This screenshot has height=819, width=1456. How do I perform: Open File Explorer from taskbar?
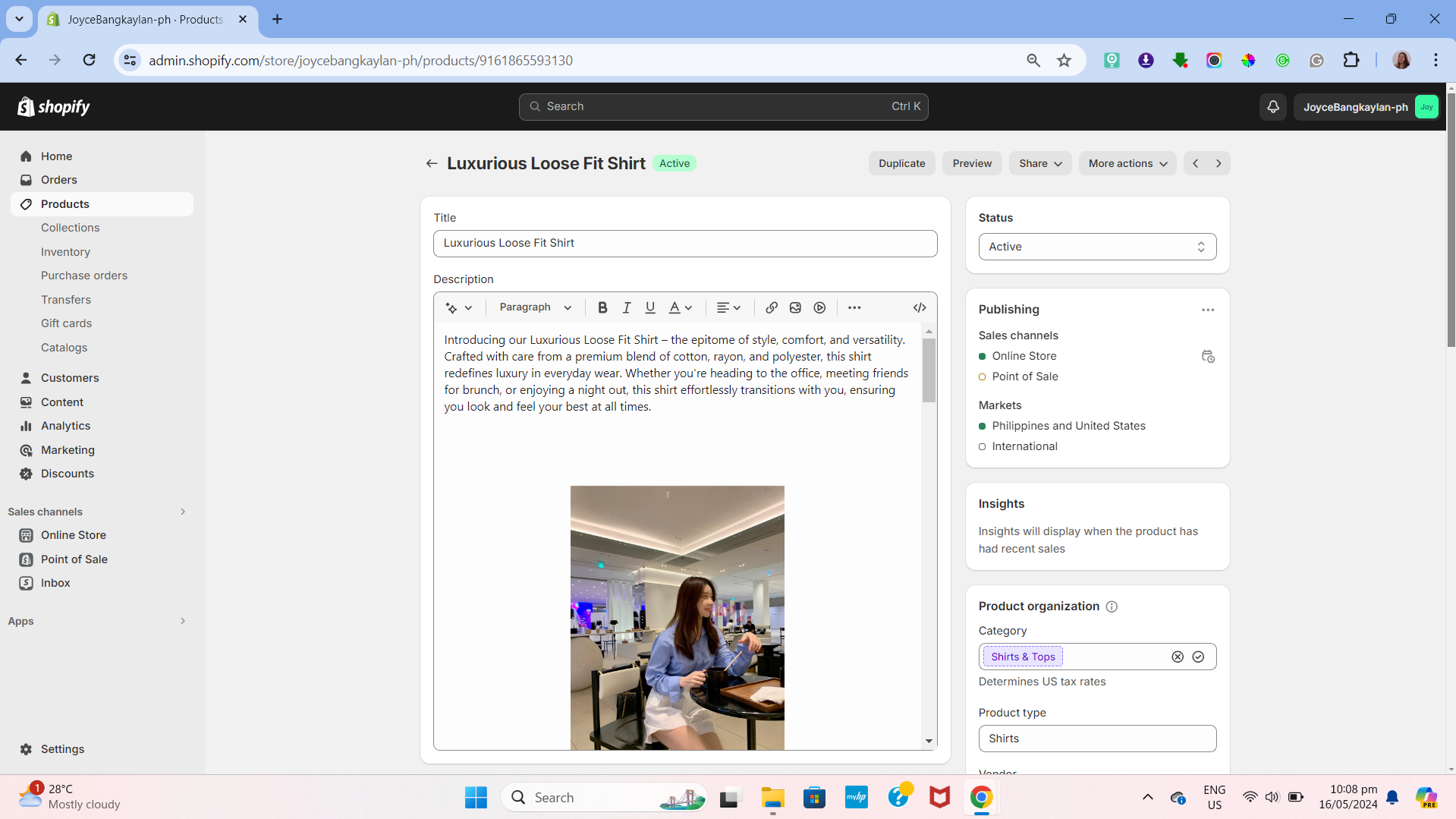[772, 798]
